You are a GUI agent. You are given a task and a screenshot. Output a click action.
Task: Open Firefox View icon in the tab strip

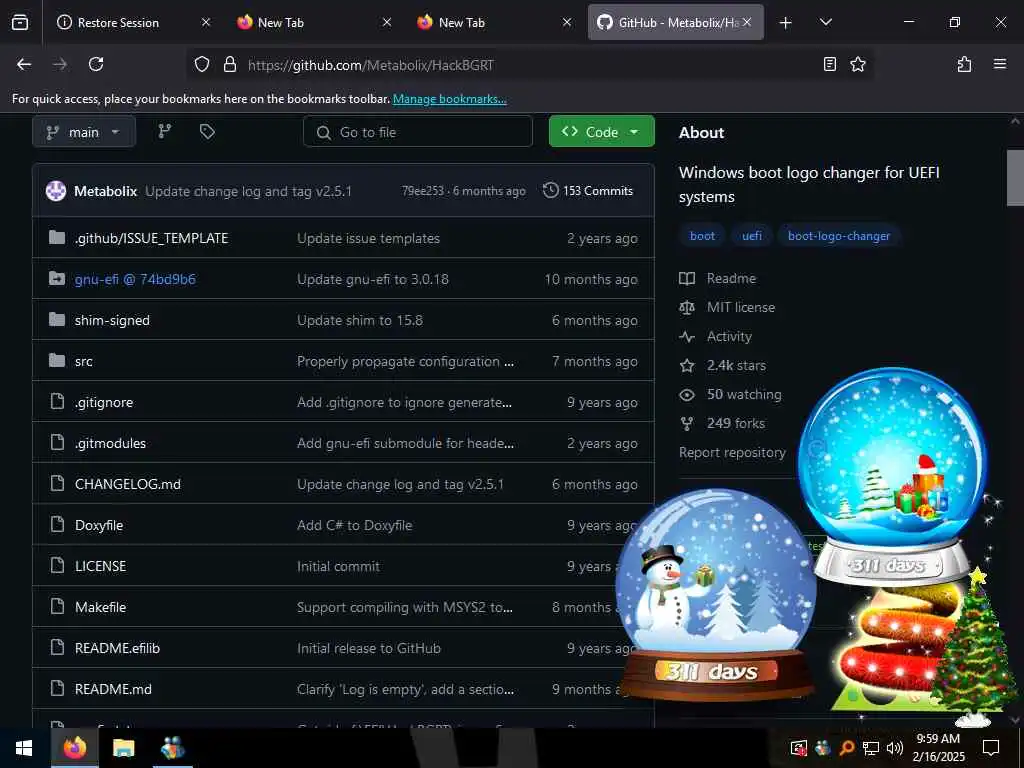click(20, 22)
